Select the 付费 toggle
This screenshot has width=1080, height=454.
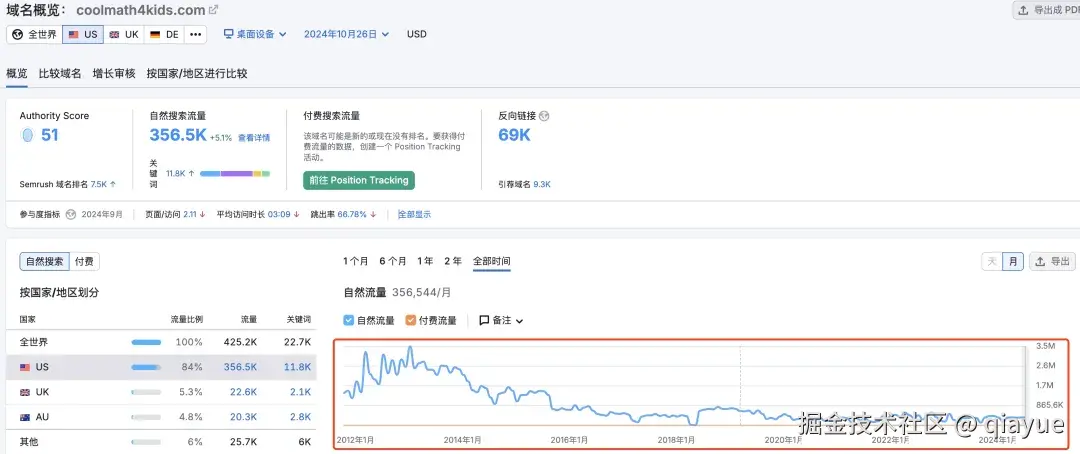tap(85, 262)
